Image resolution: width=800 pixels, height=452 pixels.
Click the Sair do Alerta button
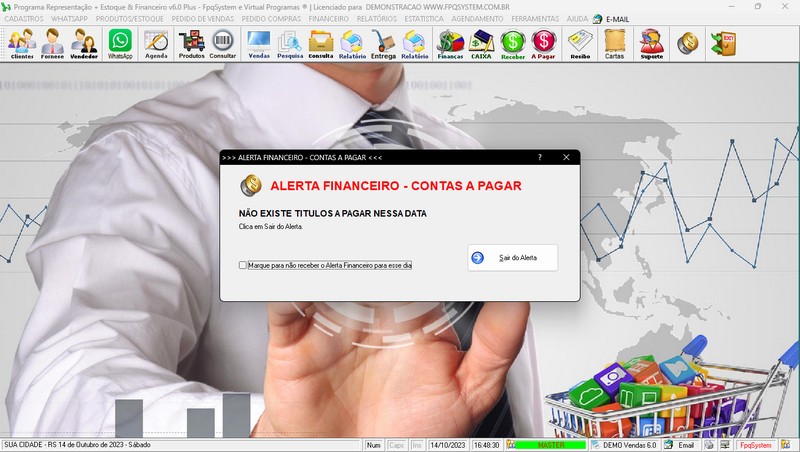[x=512, y=258]
